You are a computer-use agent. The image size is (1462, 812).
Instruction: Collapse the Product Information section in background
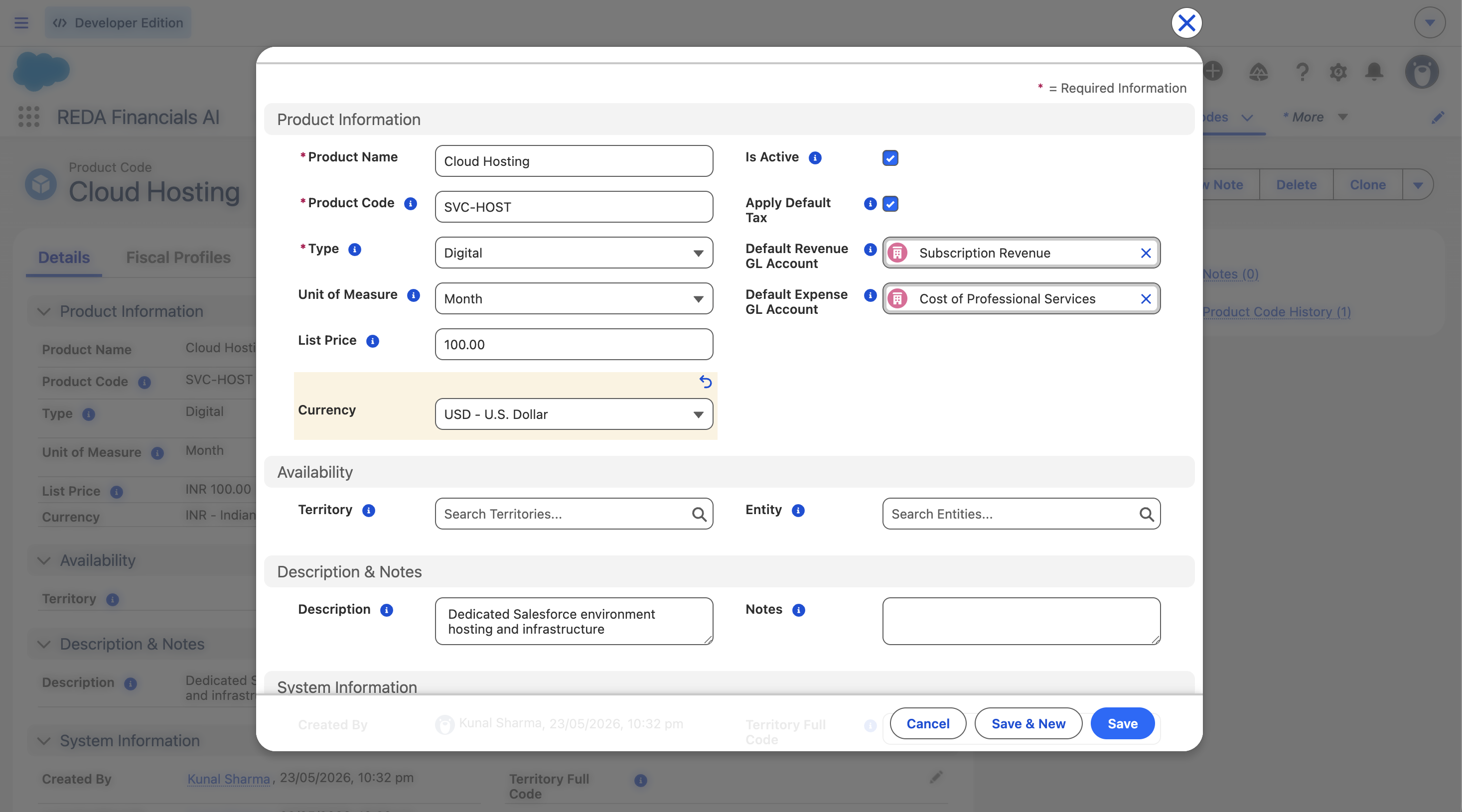[44, 311]
